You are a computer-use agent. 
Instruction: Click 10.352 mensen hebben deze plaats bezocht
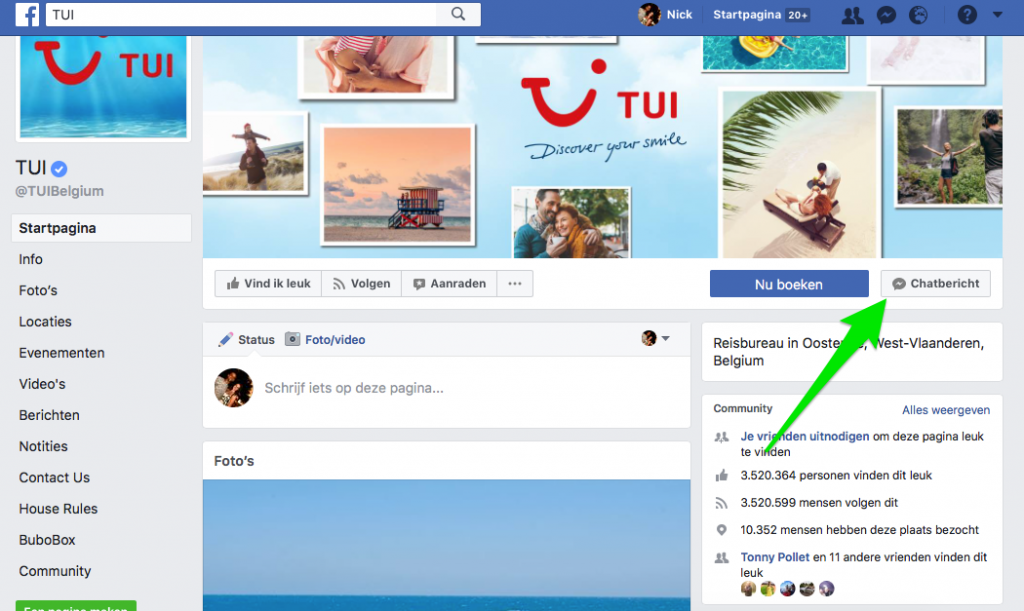coord(859,530)
